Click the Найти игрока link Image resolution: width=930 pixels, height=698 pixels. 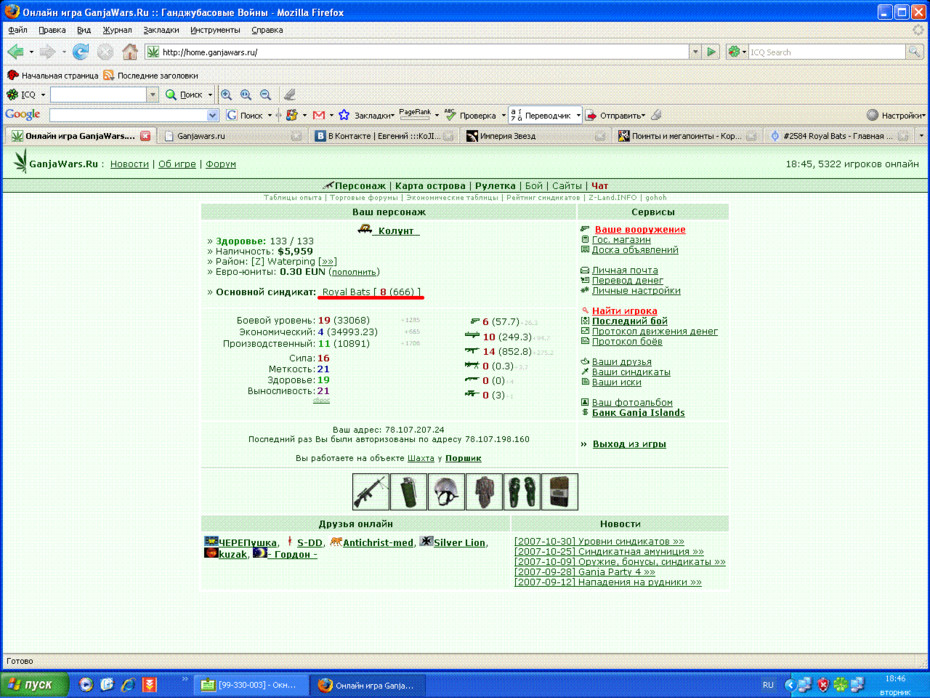625,311
